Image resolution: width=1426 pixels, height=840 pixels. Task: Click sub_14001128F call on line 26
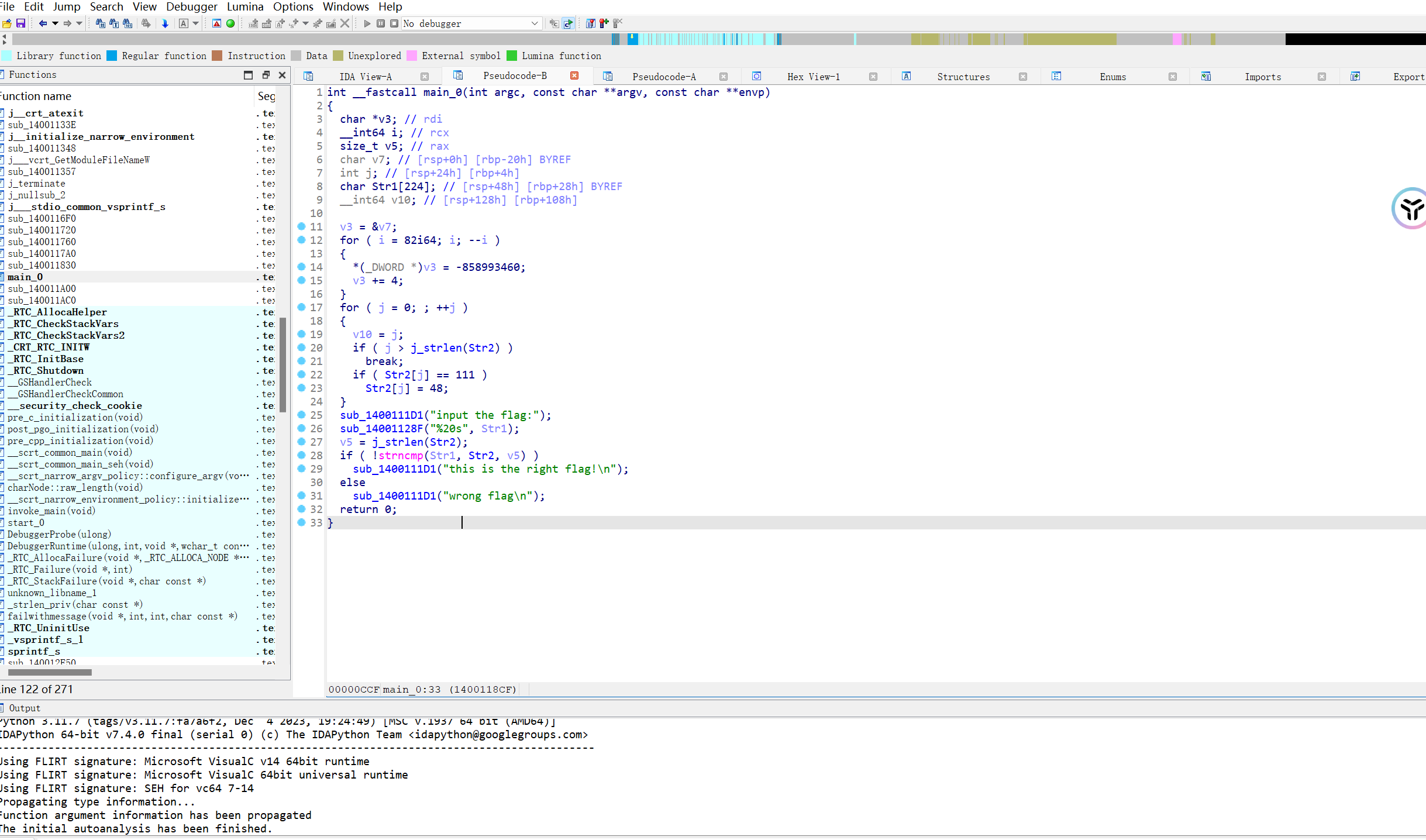click(381, 428)
